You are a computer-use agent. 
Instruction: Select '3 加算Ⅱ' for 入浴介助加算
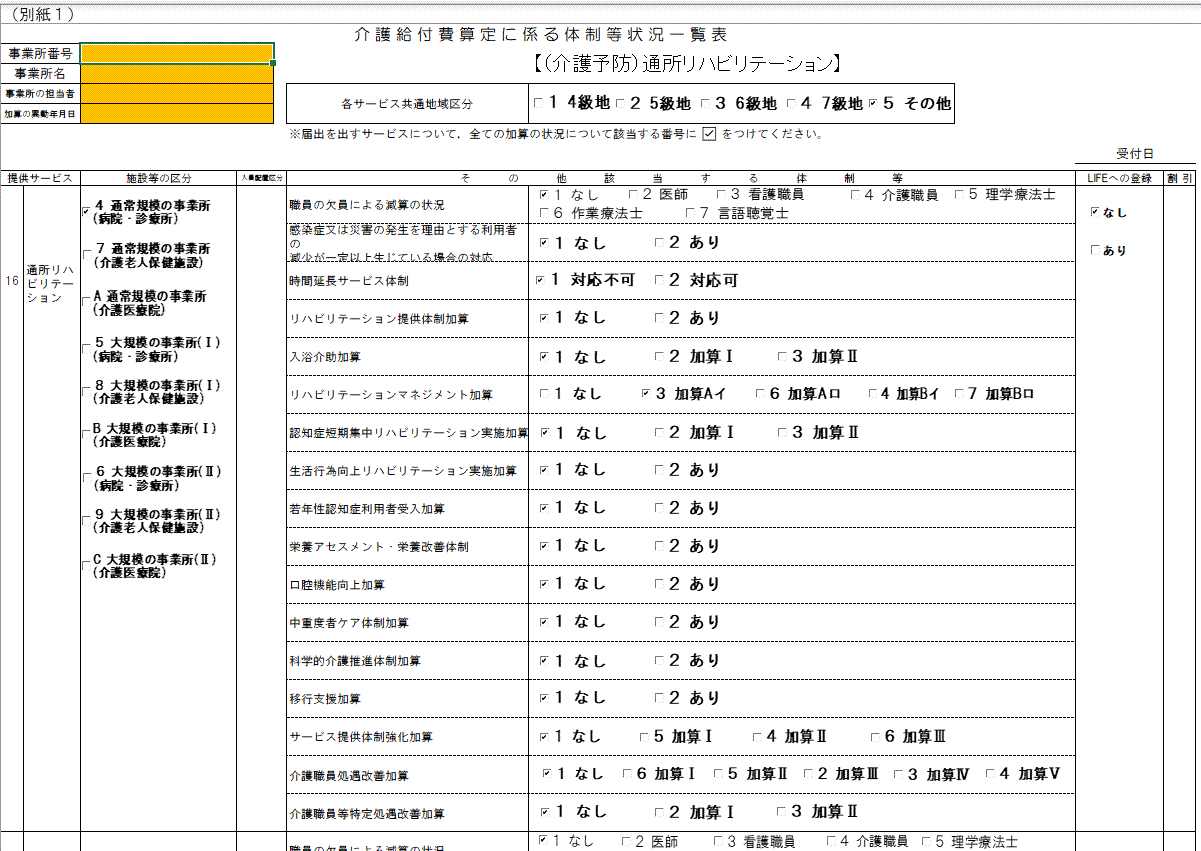[782, 356]
